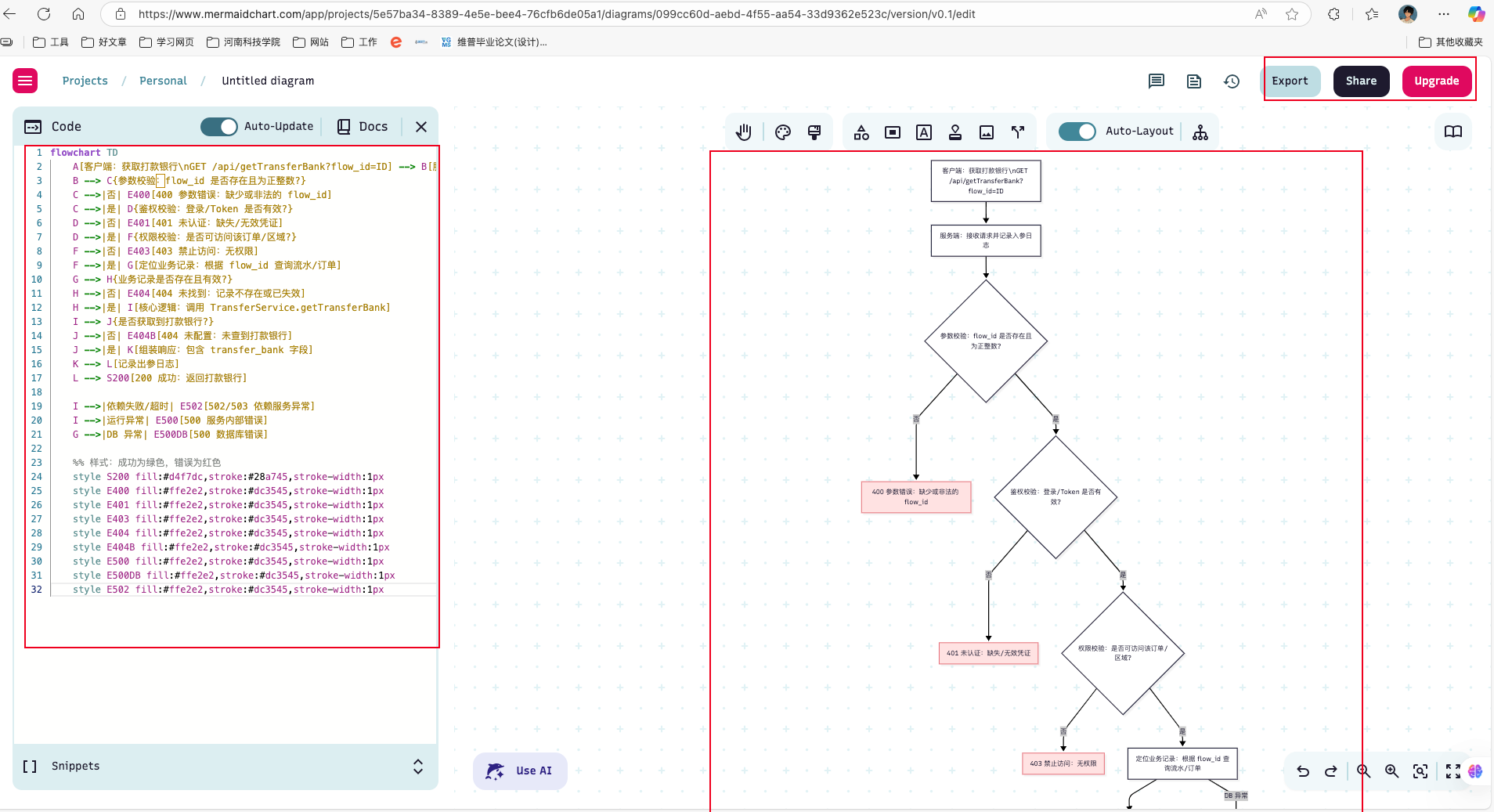Open the color palette theme tool

(783, 132)
